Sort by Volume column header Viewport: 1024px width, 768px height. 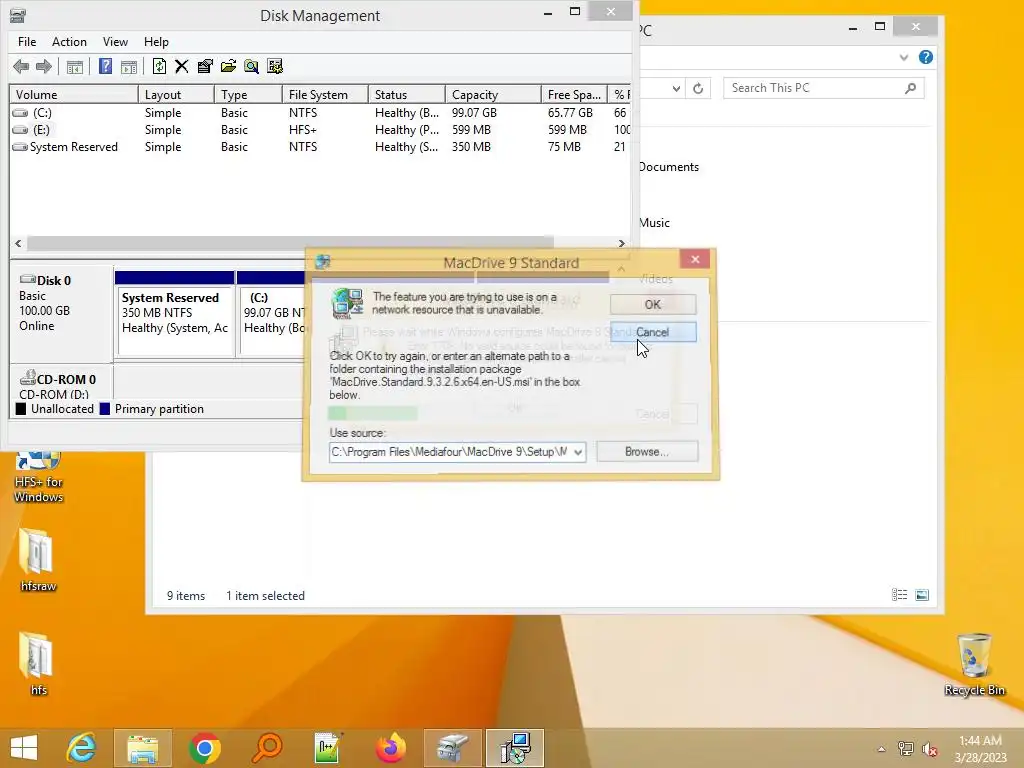pos(74,95)
